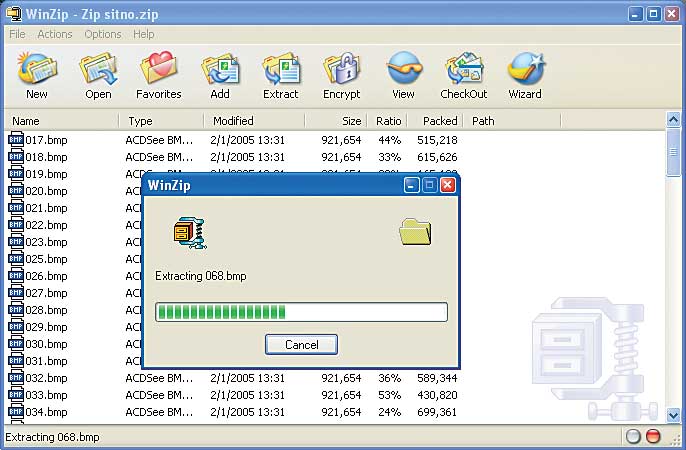
Task: Click packed size 515,218
Action: pos(437,140)
